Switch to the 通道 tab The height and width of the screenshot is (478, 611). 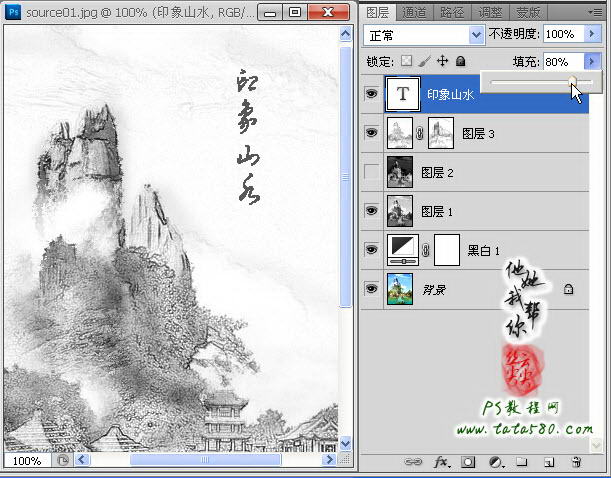414,12
